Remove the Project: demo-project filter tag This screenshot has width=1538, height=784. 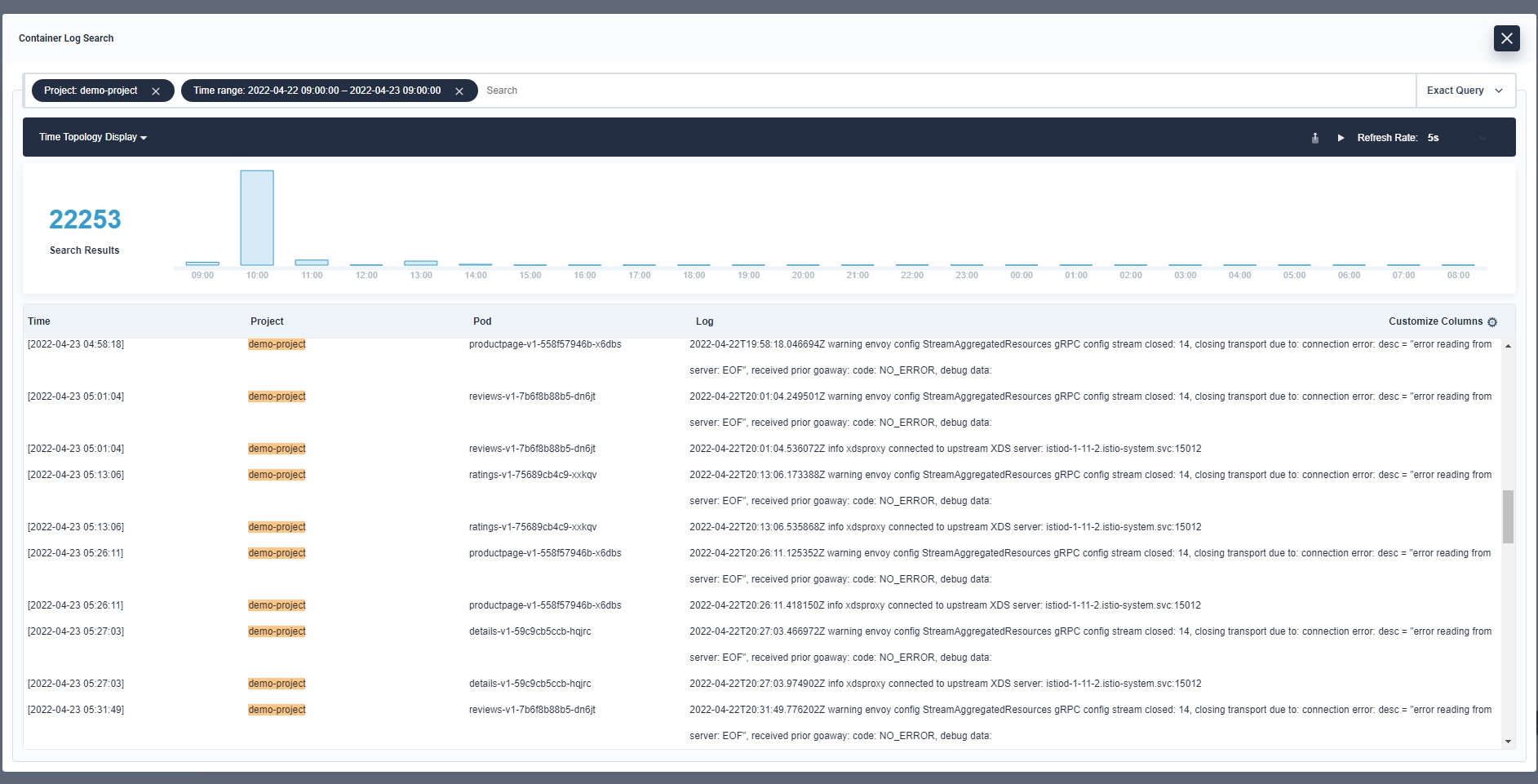(156, 91)
